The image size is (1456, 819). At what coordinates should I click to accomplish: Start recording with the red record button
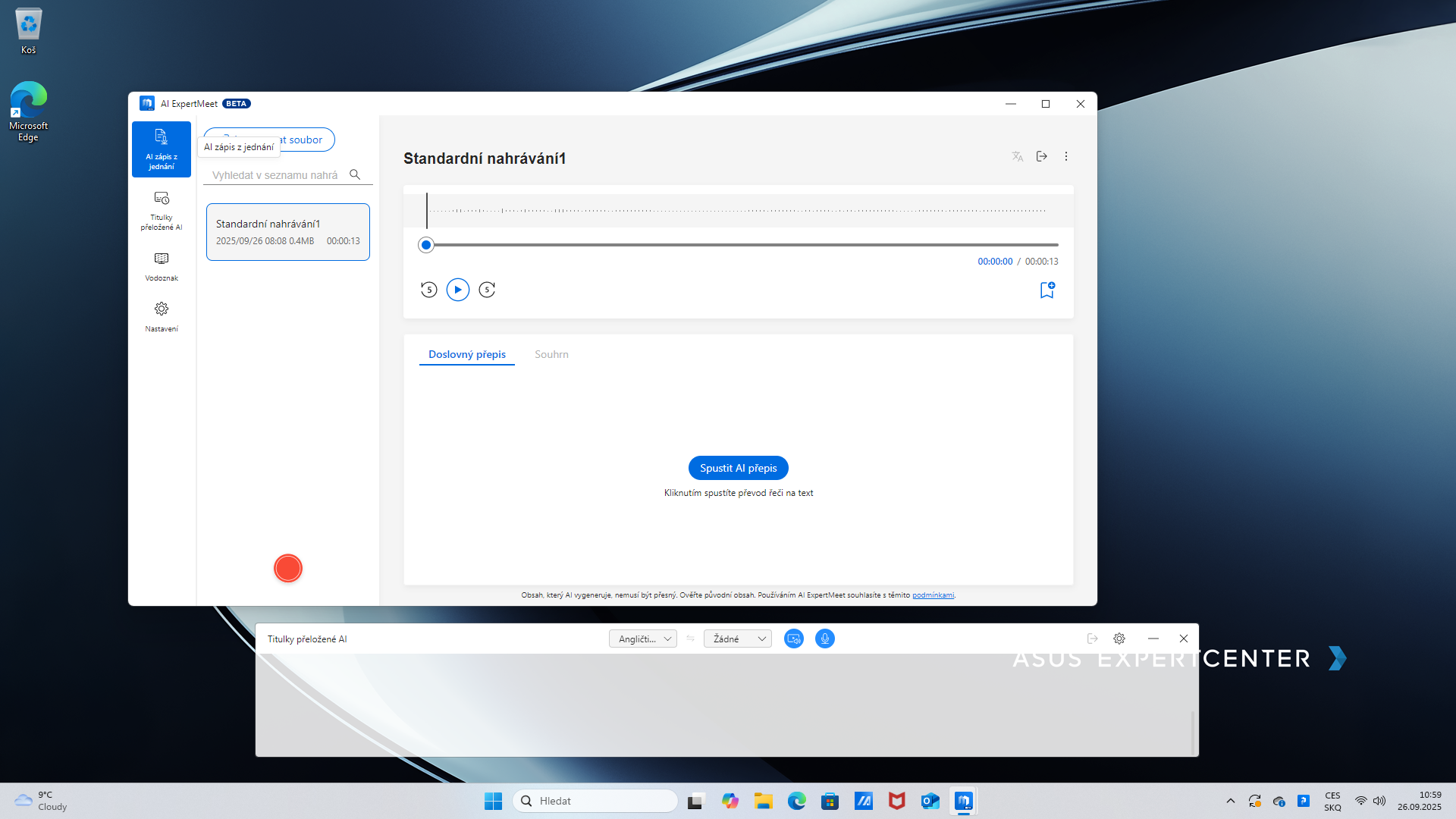click(288, 568)
